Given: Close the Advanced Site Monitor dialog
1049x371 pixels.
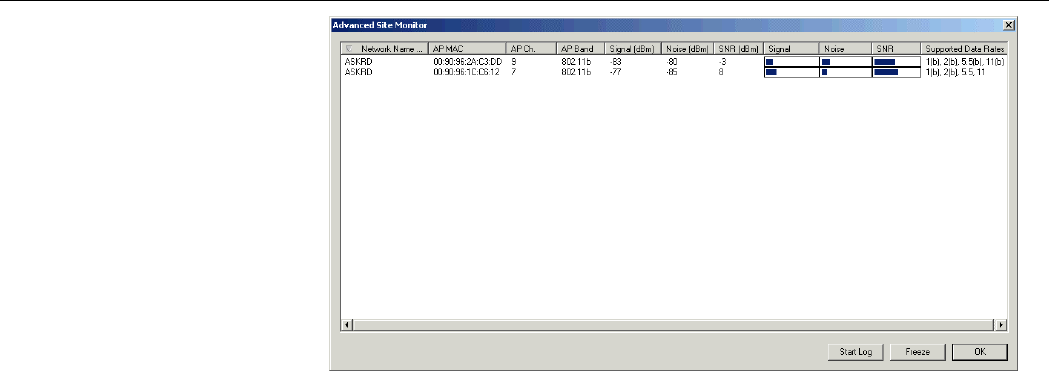Looking at the screenshot, I should click(x=1008, y=25).
